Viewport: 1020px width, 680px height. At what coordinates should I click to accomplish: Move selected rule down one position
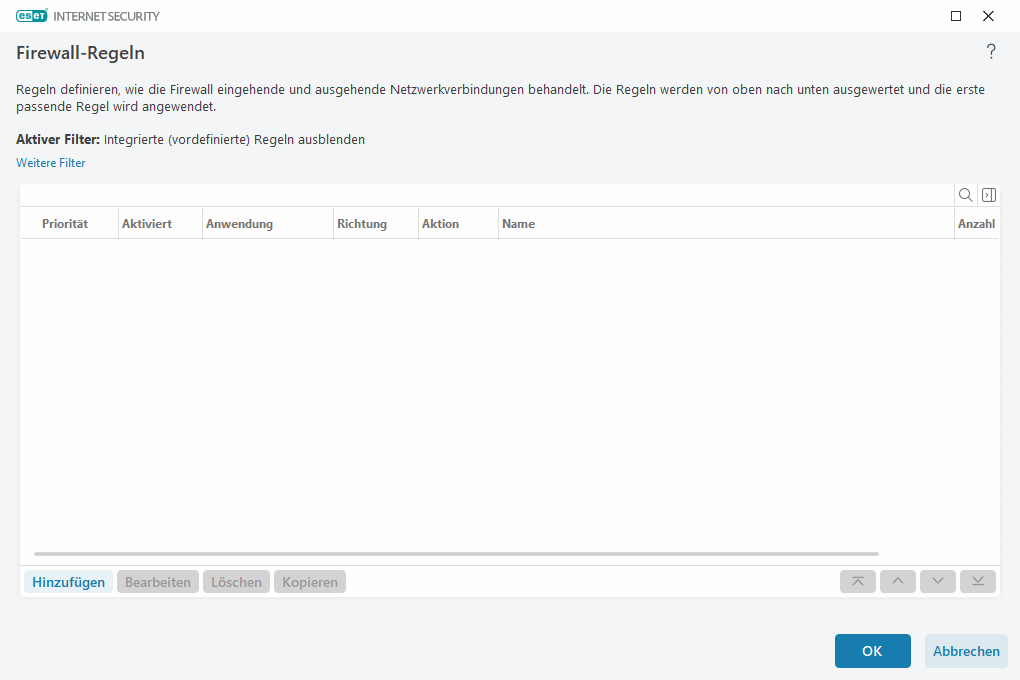(x=937, y=581)
